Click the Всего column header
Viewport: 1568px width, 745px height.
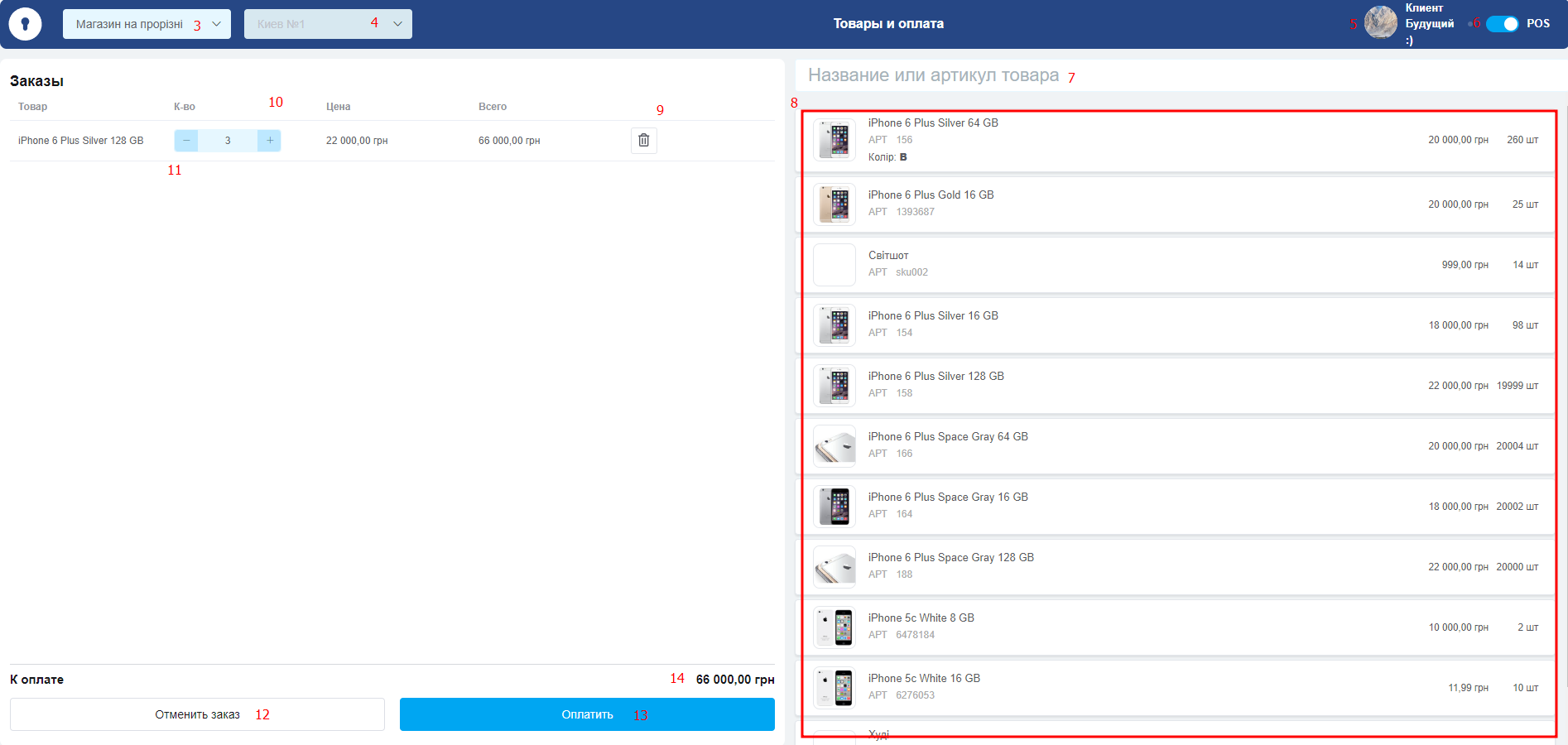point(493,107)
